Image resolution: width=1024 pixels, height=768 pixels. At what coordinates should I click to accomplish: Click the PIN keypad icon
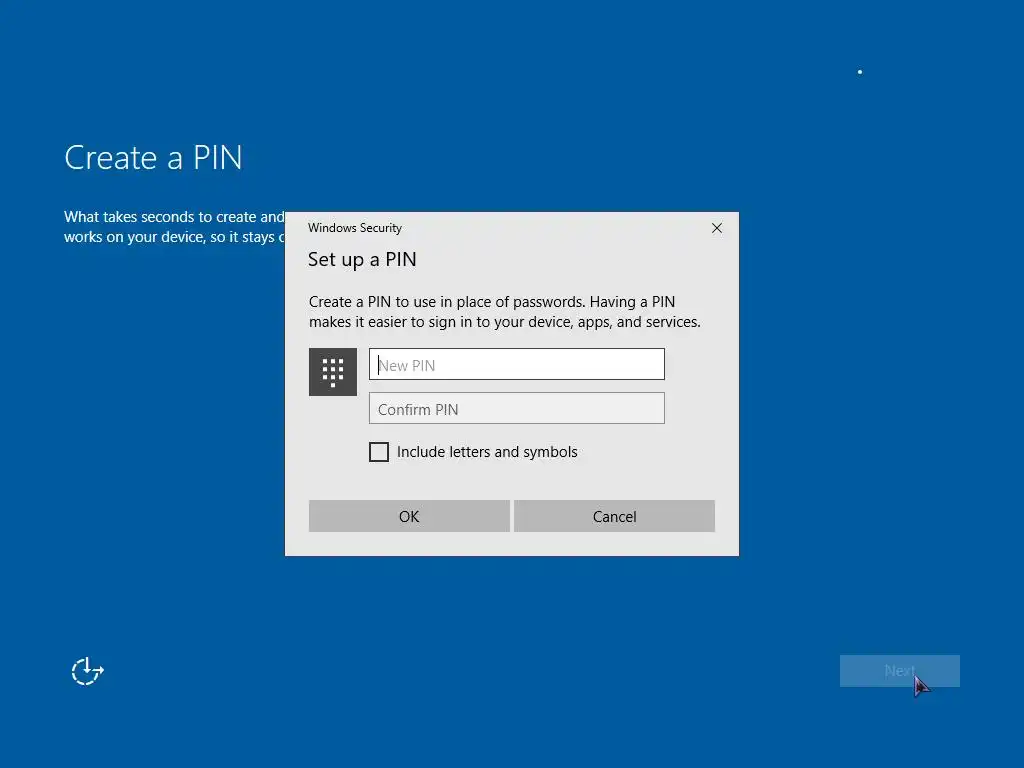(333, 372)
